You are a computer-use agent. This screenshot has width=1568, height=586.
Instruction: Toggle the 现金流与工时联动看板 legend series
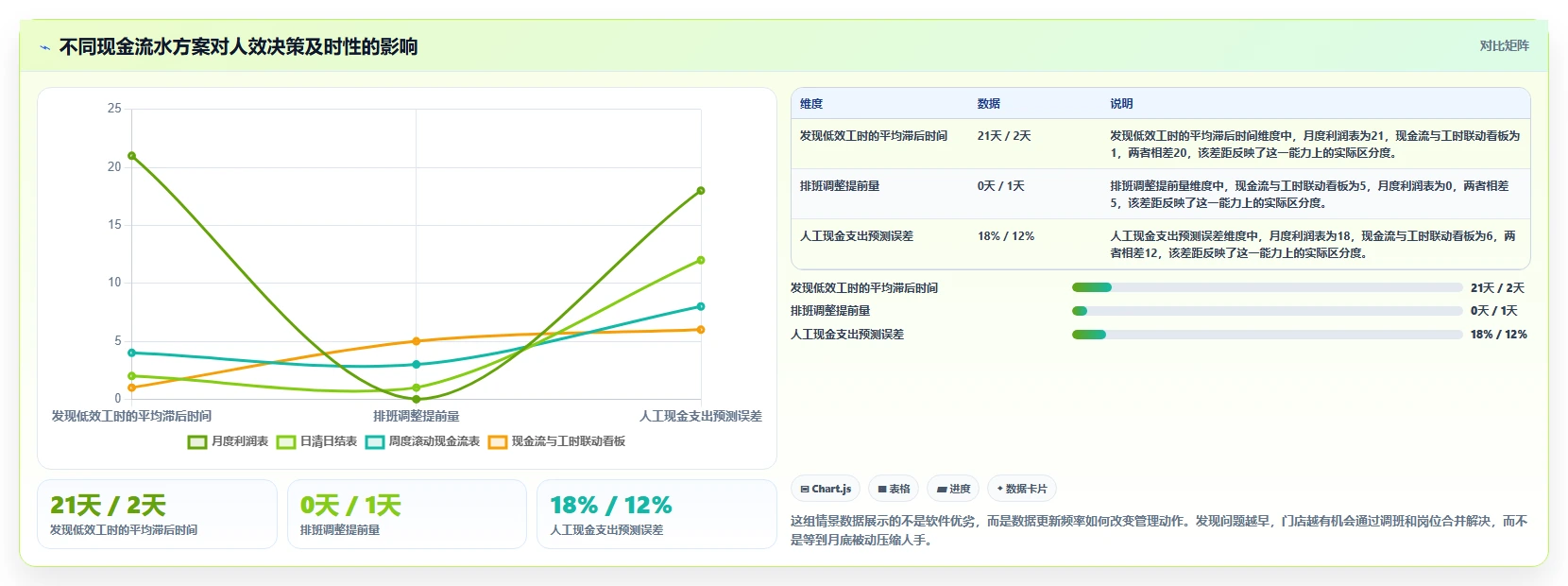coord(557,441)
